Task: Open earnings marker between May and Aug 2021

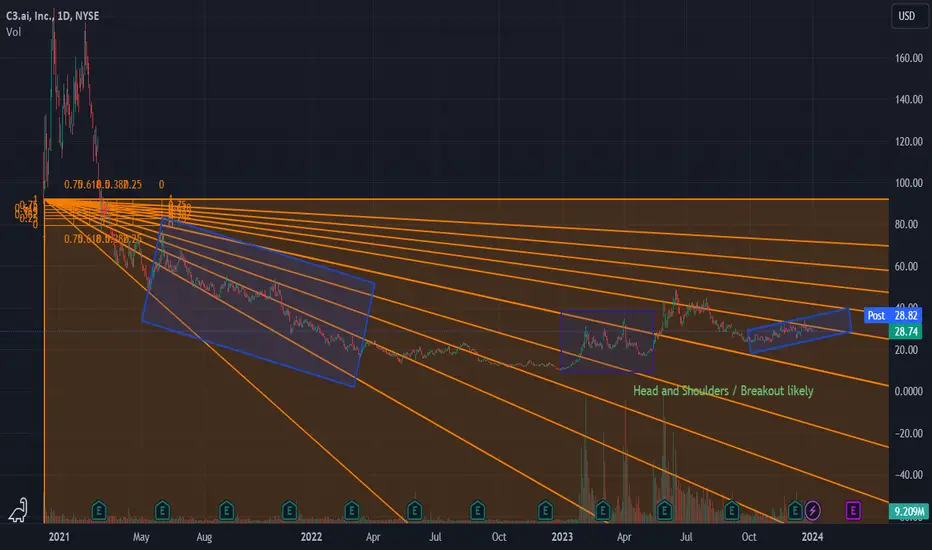Action: (162, 510)
